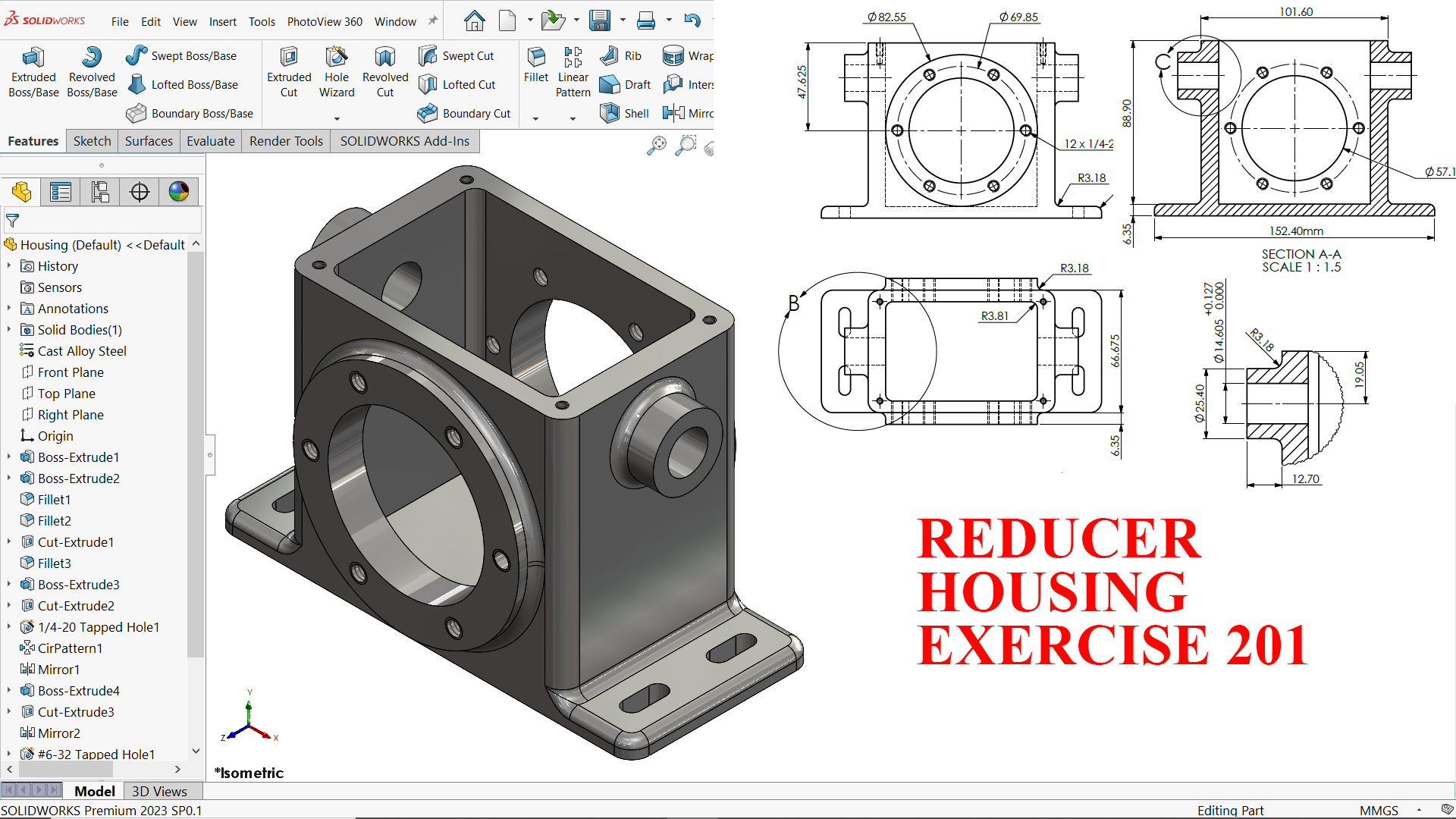Switch to the Evaluate tab
1456x819 pixels.
pos(211,141)
